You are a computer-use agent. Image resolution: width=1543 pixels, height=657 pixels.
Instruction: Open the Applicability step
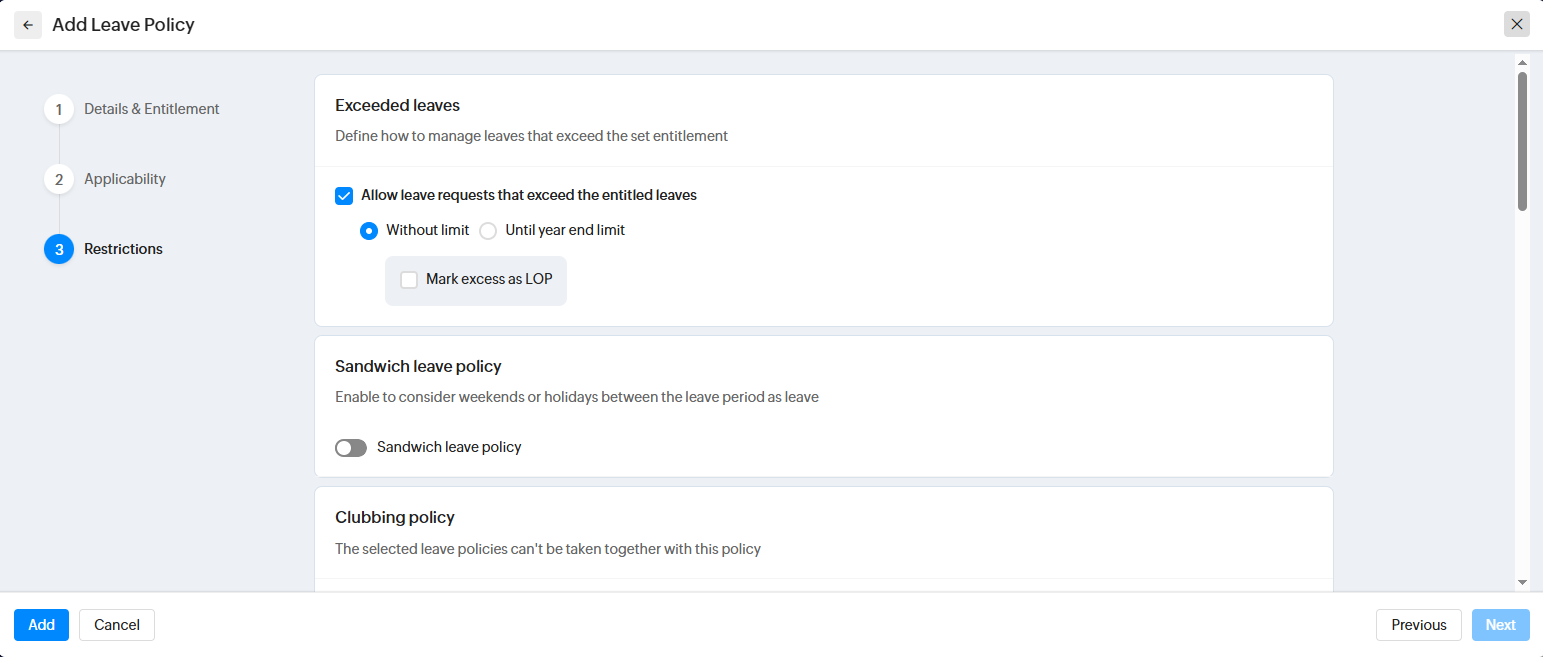125,179
